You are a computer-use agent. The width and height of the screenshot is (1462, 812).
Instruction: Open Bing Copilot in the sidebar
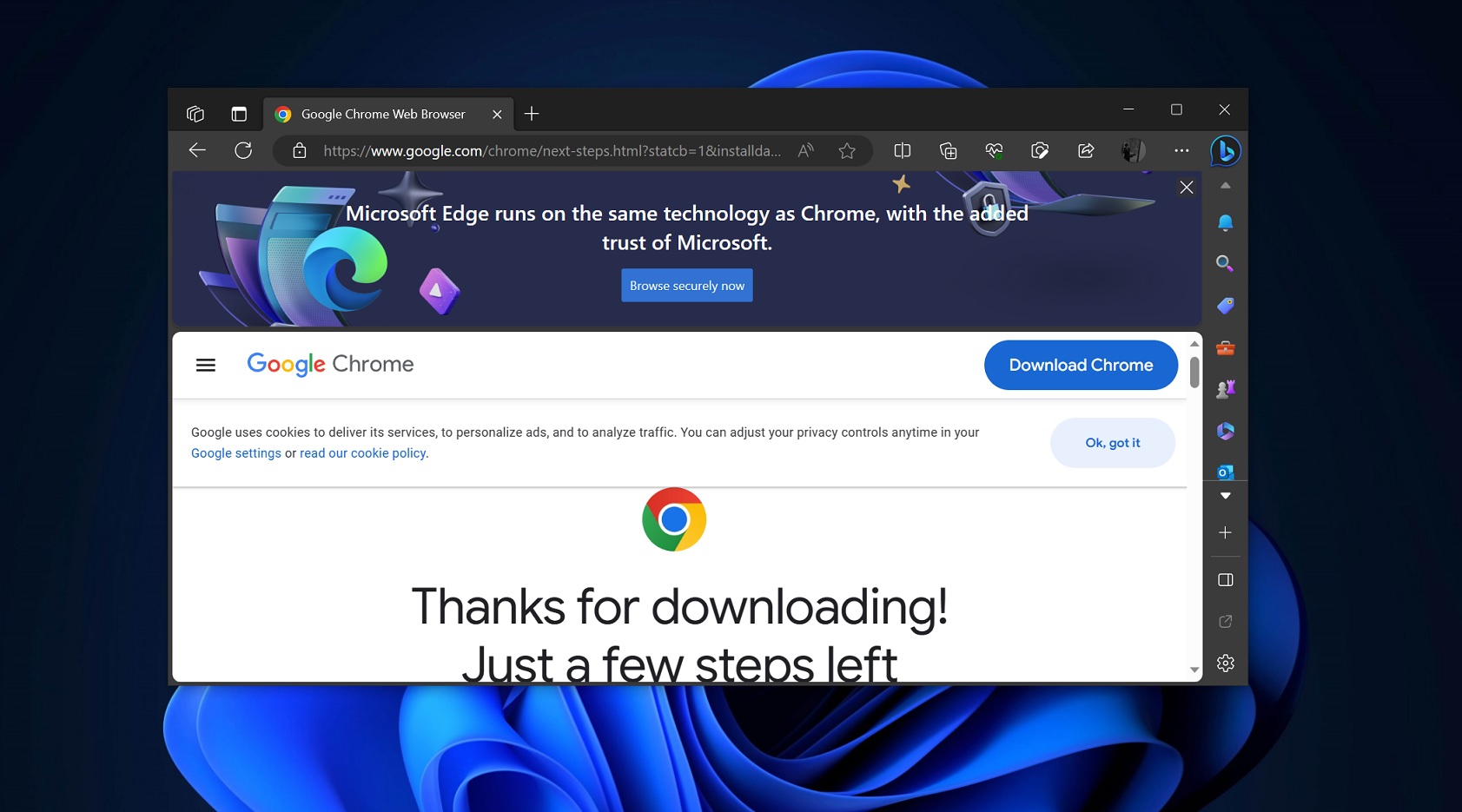click(1225, 150)
